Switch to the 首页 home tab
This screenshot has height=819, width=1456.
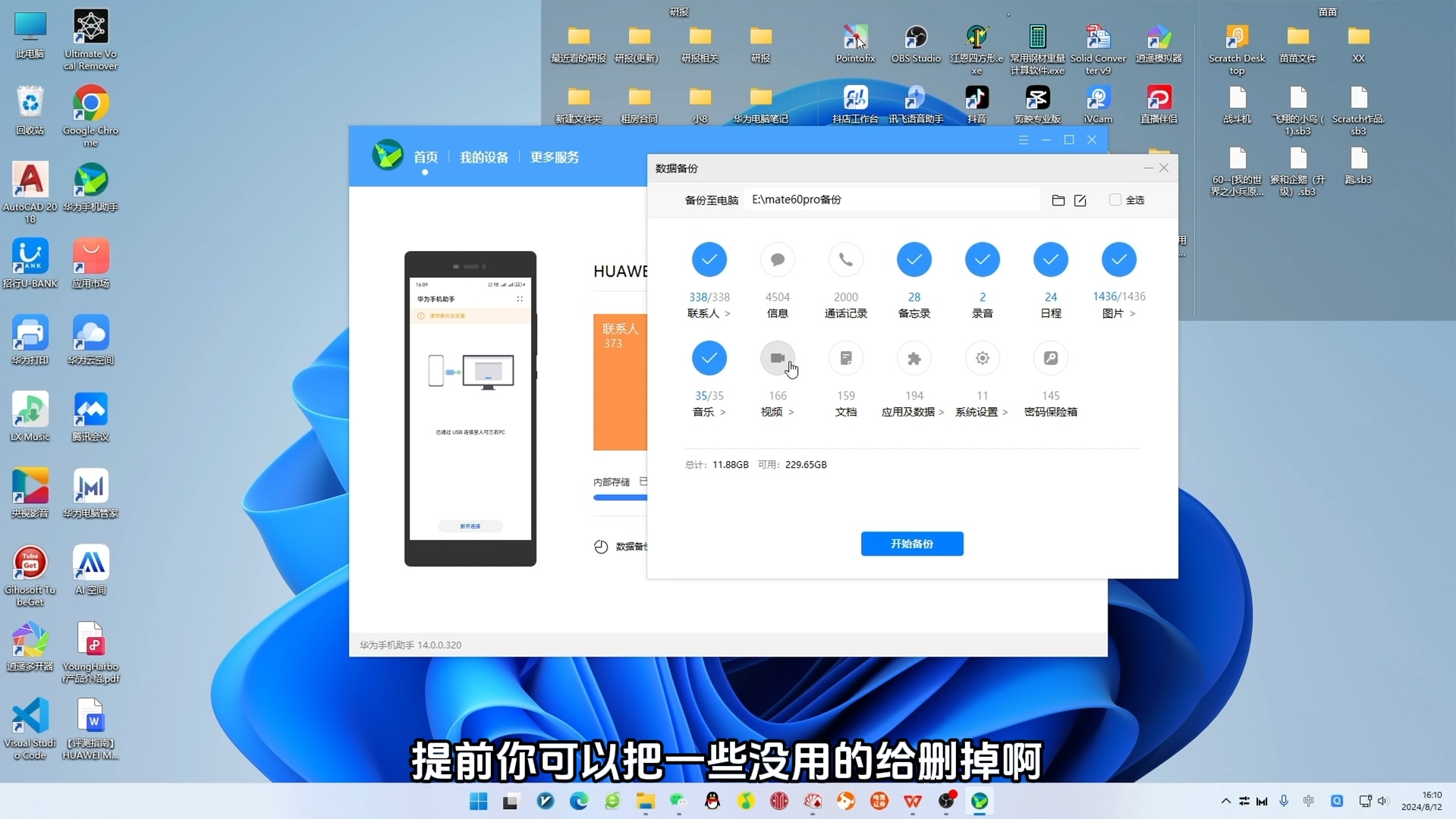[x=426, y=157]
